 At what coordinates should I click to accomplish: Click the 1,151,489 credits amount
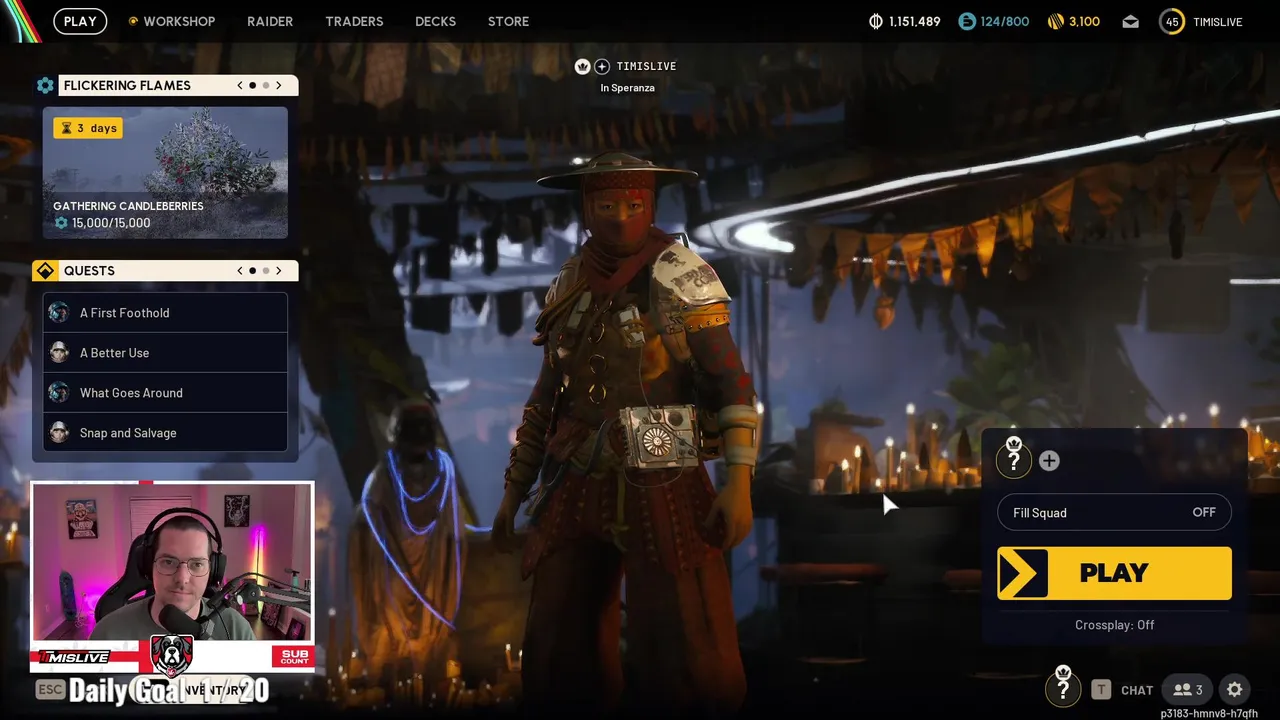point(914,21)
